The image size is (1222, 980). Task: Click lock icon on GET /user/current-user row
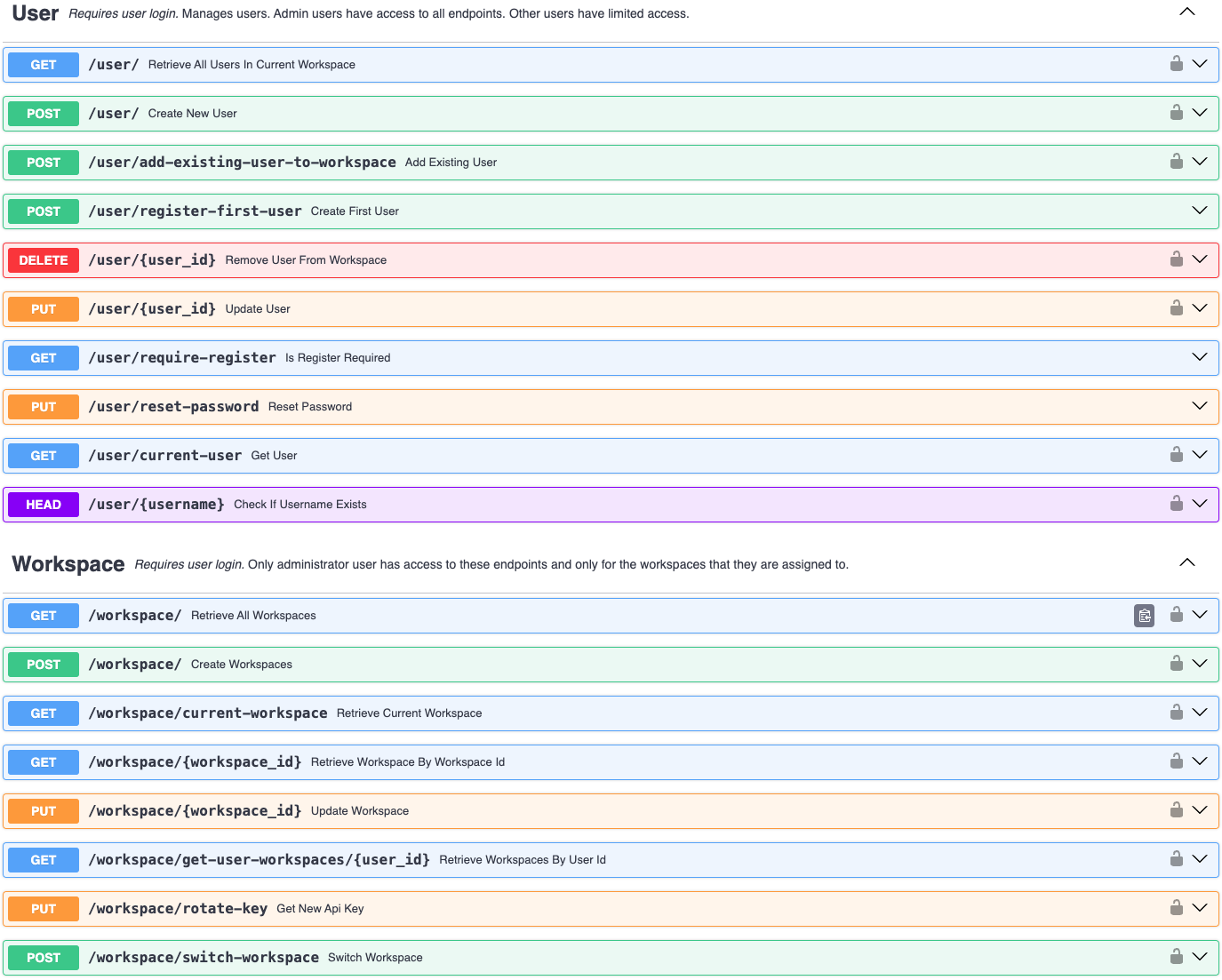click(1176, 455)
